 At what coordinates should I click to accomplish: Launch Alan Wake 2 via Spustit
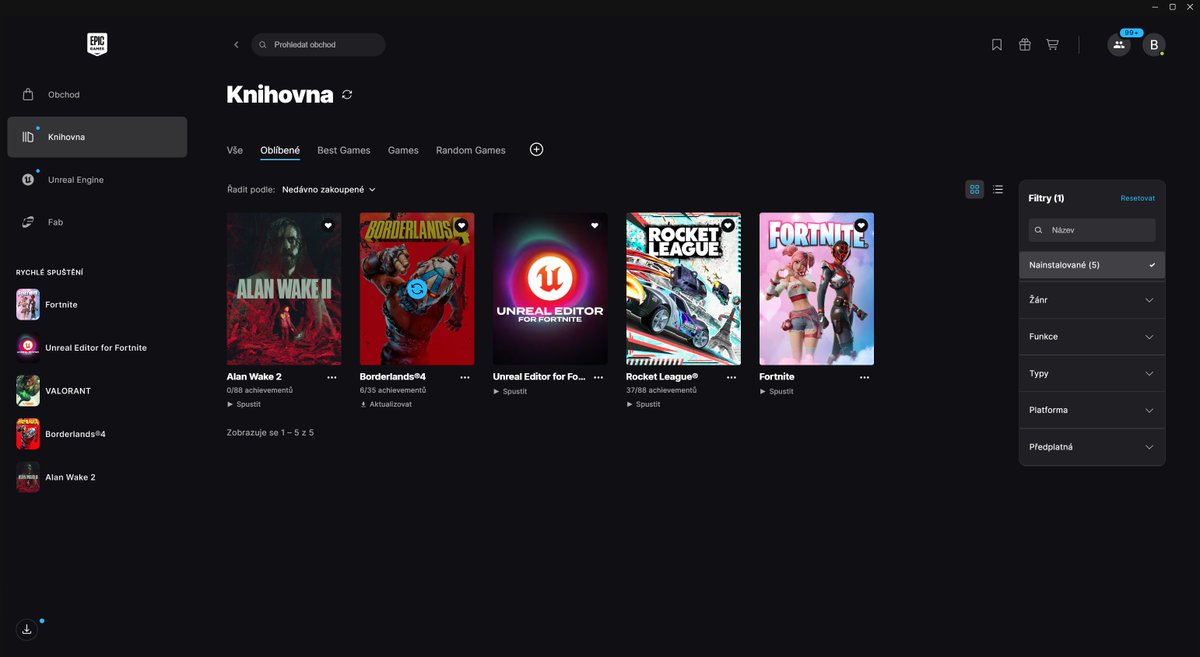244,405
